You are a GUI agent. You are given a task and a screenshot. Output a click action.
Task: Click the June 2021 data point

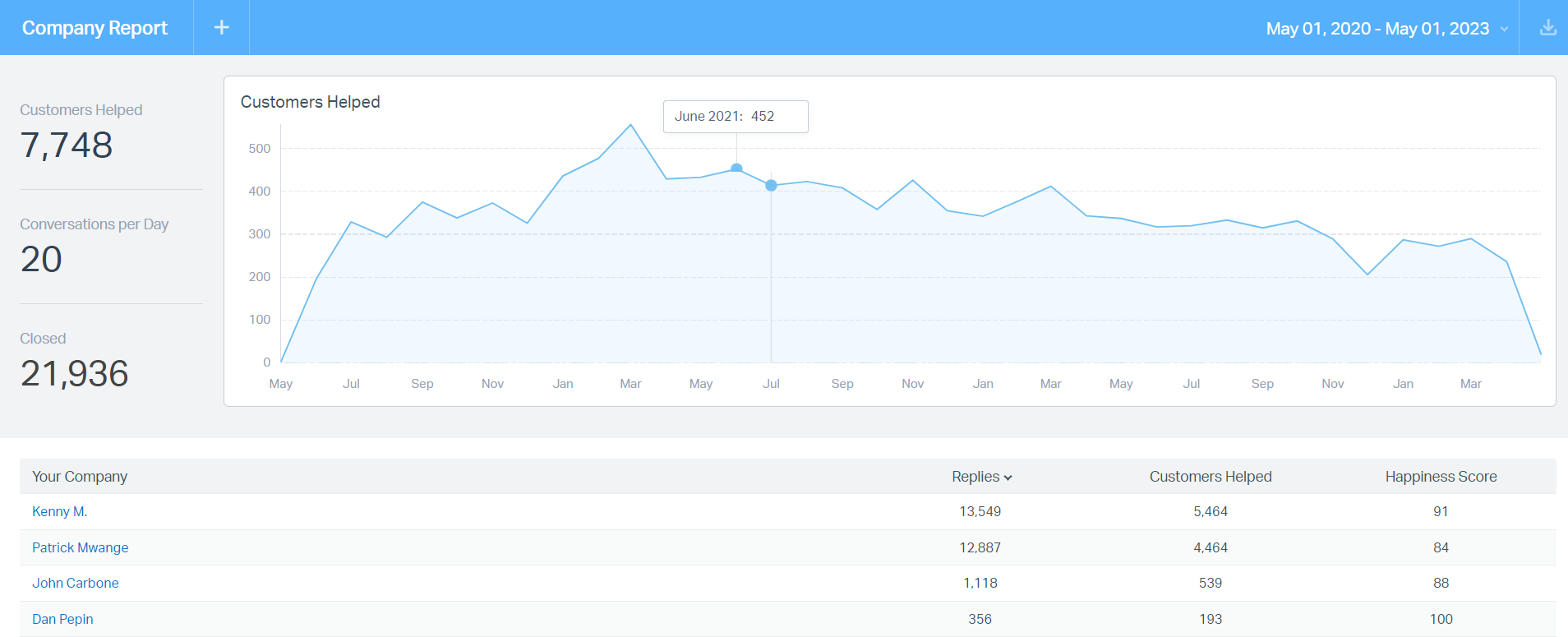(x=736, y=168)
